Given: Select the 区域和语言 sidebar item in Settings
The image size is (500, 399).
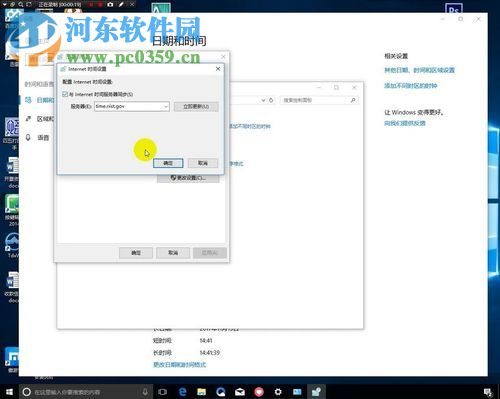Looking at the screenshot, I should pos(40,119).
